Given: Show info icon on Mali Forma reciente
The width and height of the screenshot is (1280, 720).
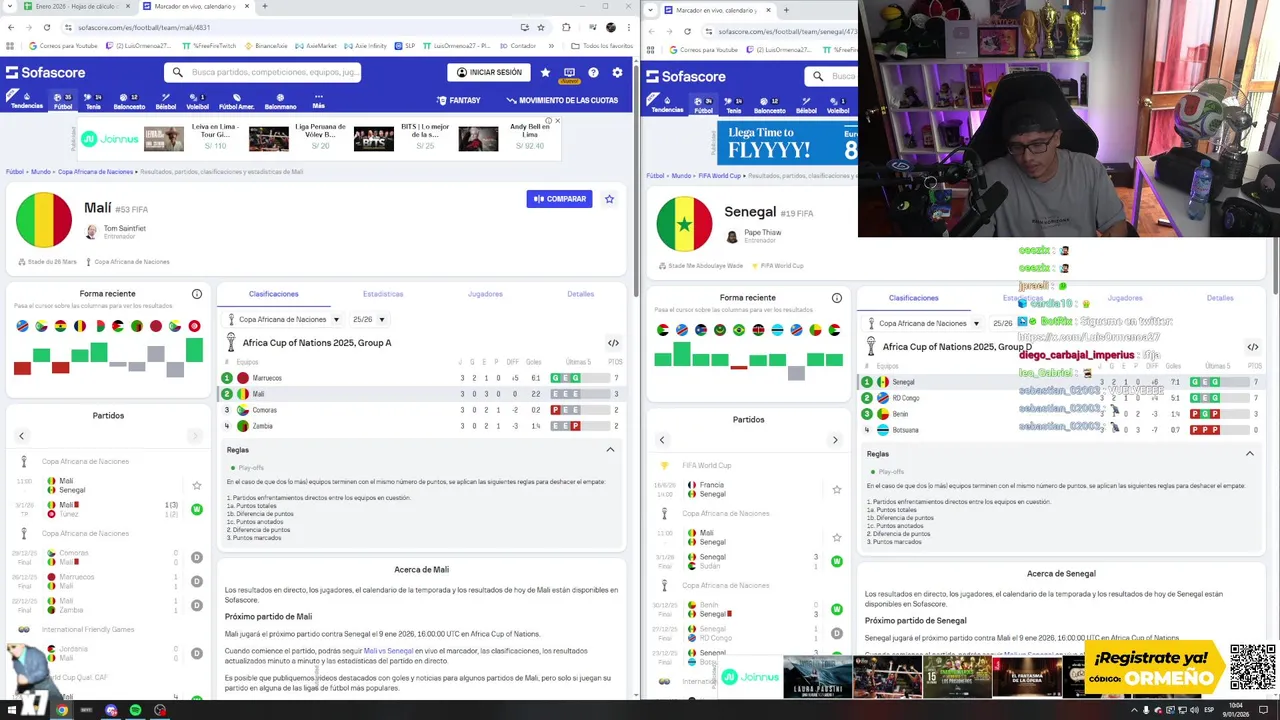Looking at the screenshot, I should pyautogui.click(x=197, y=294).
